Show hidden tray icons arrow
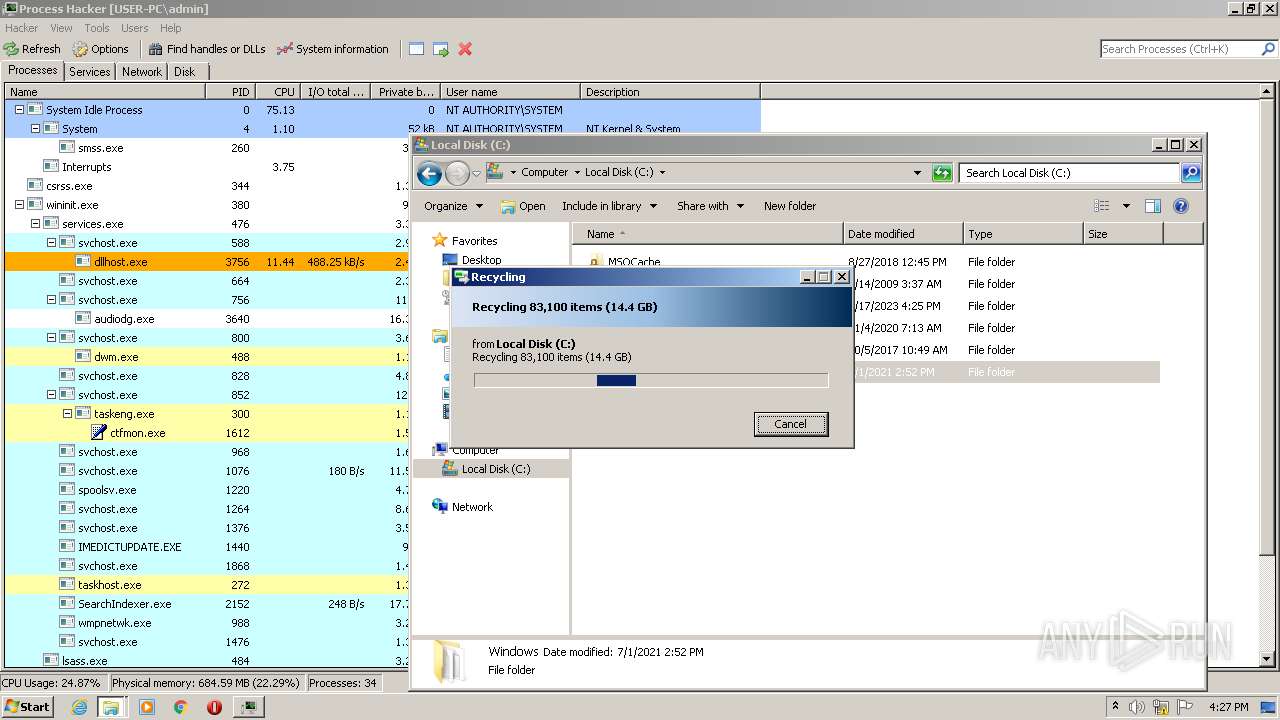This screenshot has width=1280, height=720. [1116, 707]
